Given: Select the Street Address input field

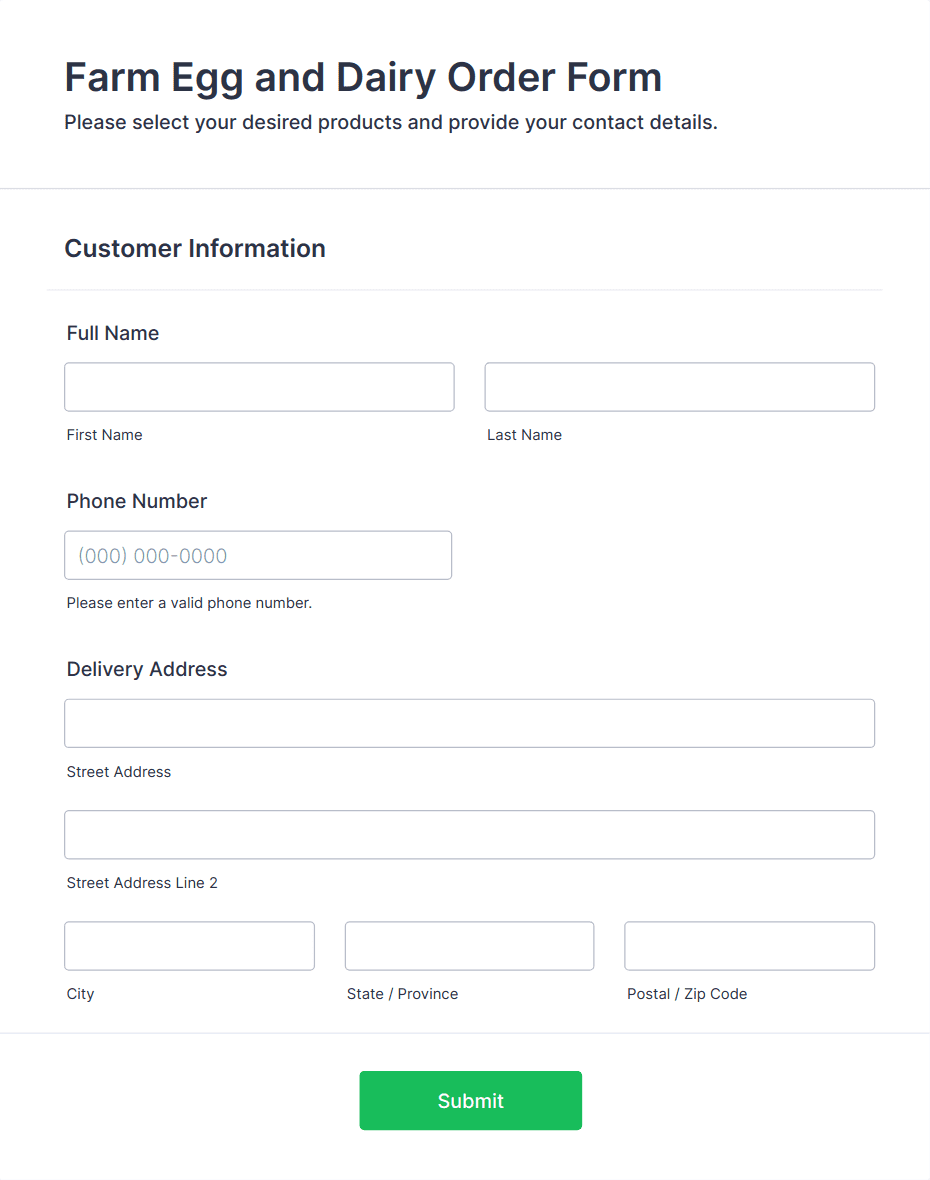Looking at the screenshot, I should 469,723.
